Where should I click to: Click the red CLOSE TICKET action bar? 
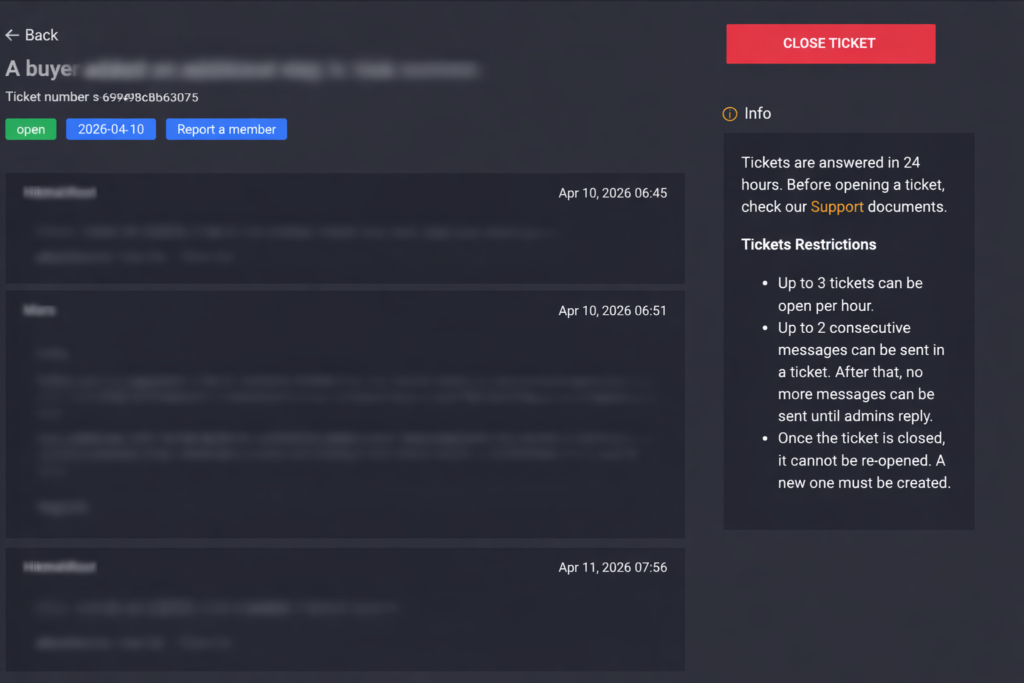(830, 43)
